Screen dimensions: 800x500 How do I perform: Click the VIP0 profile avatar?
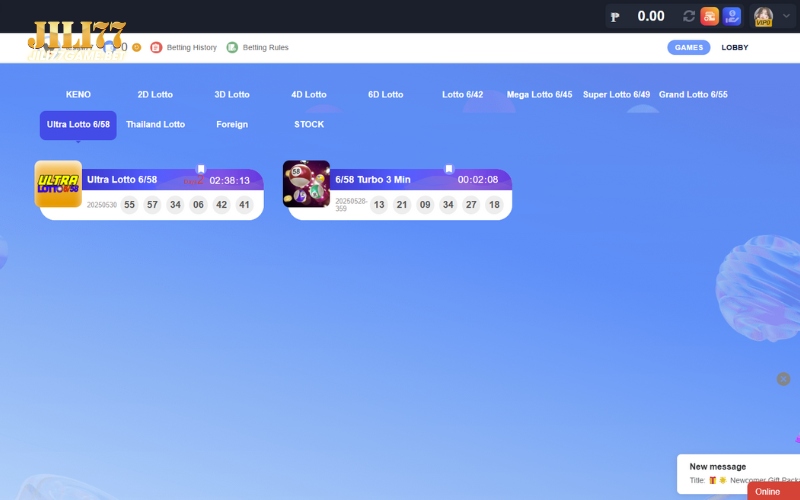point(763,16)
